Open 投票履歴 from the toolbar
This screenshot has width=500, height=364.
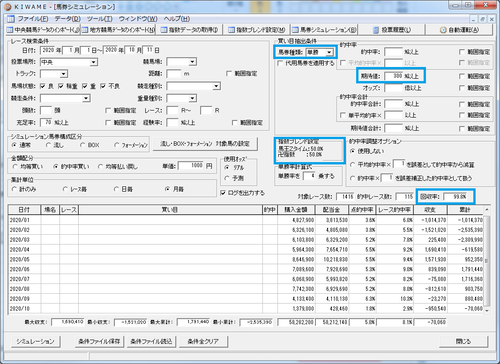click(376, 30)
